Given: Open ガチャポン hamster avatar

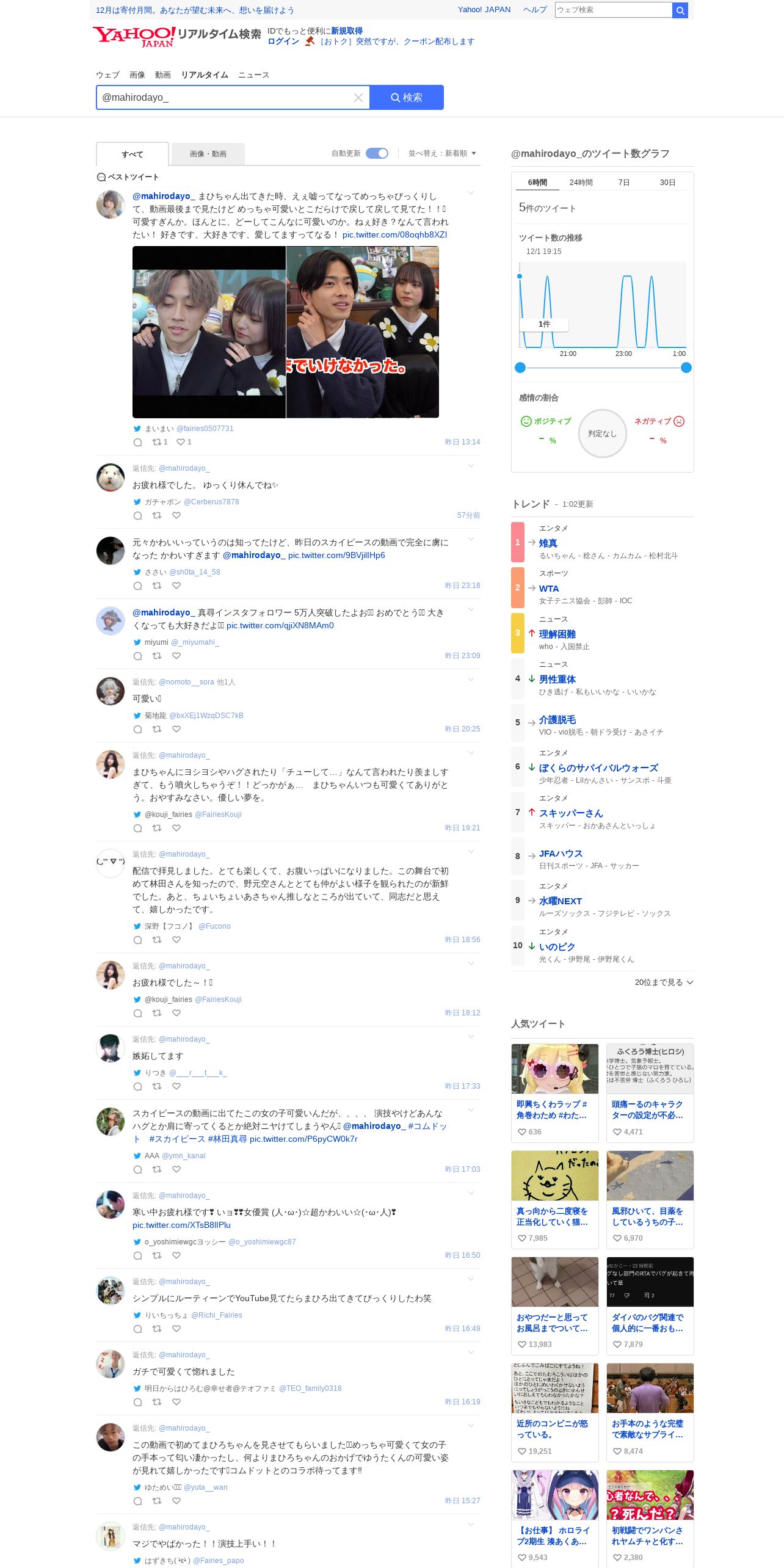Looking at the screenshot, I should click(x=111, y=477).
